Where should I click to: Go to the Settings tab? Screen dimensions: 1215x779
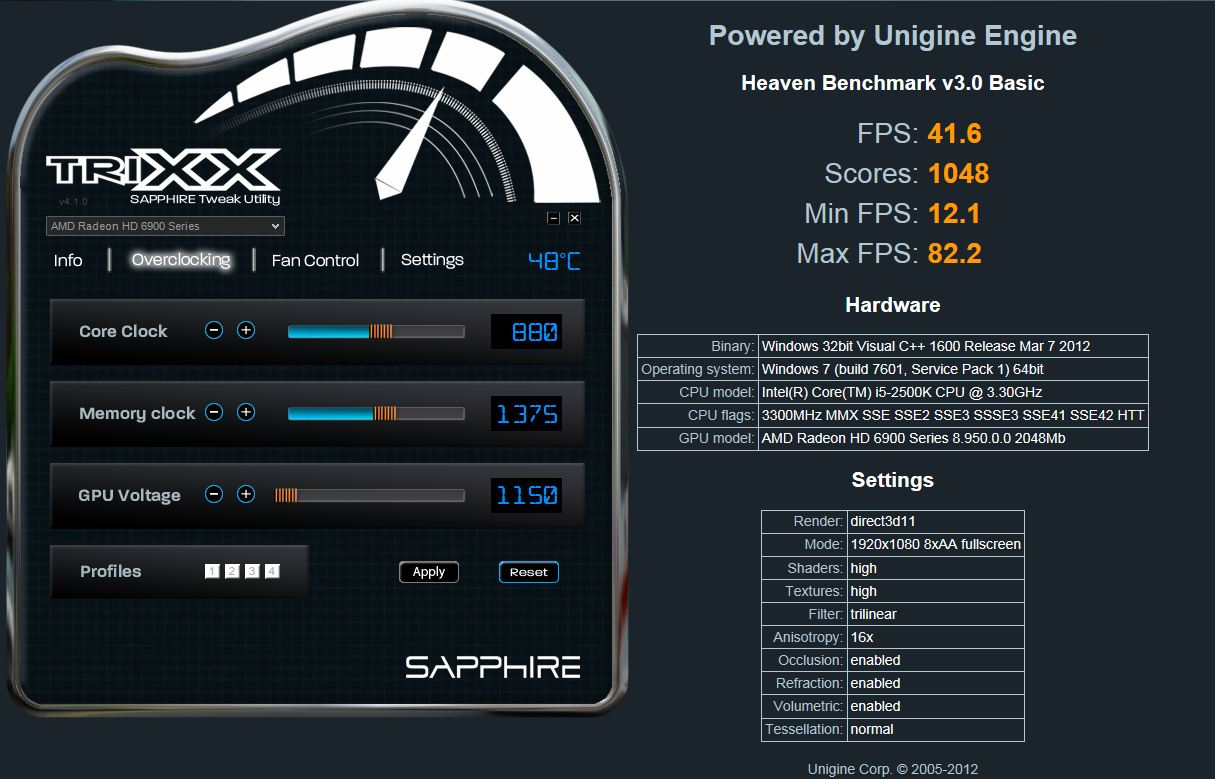point(432,260)
